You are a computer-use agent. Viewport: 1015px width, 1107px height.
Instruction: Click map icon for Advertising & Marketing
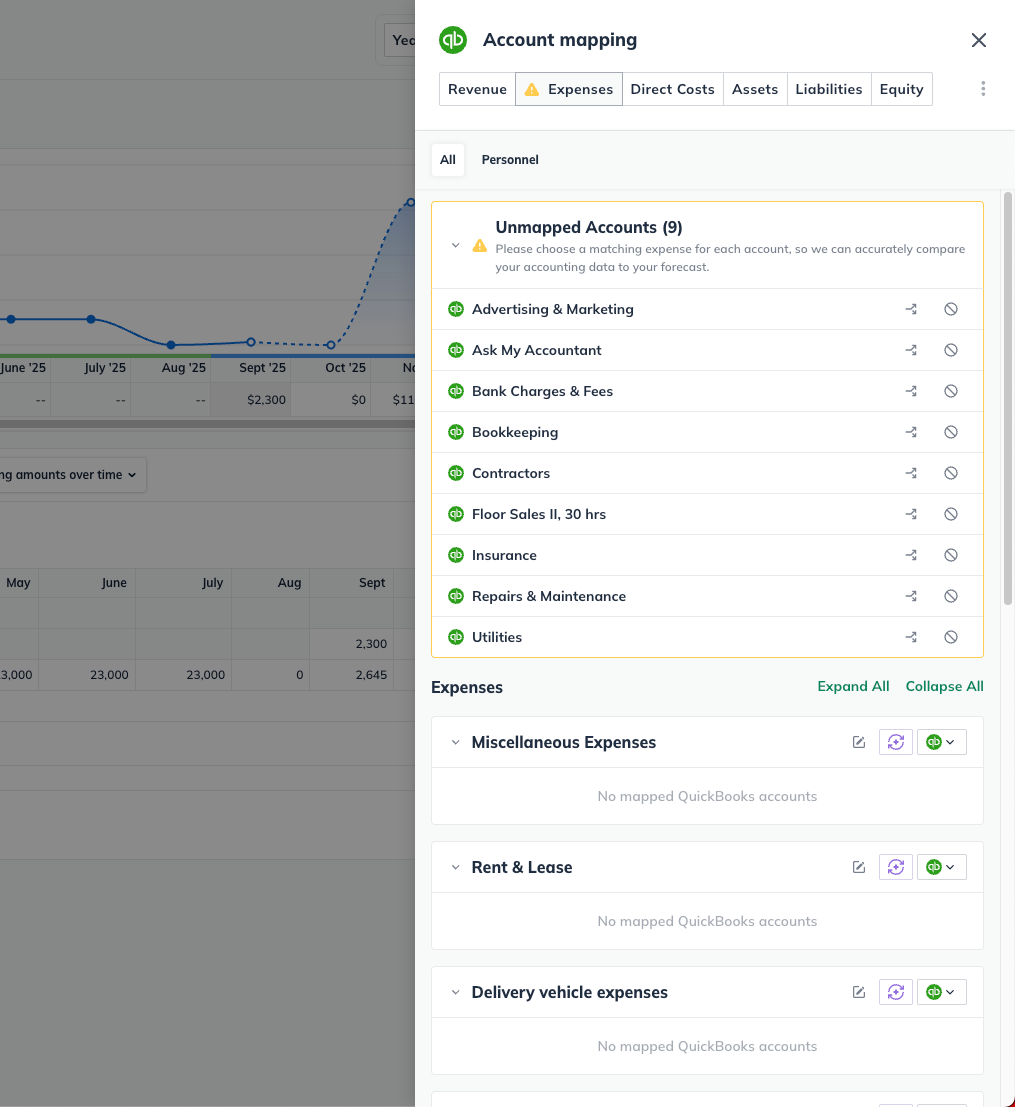click(911, 309)
